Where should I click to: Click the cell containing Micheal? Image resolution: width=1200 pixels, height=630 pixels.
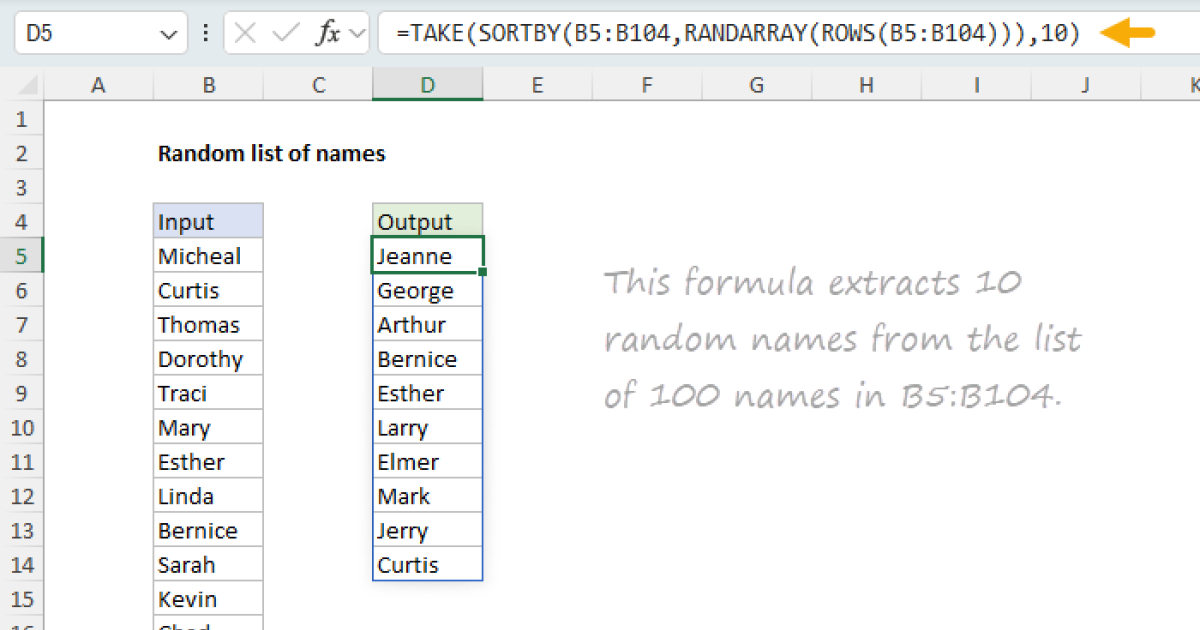pos(208,256)
